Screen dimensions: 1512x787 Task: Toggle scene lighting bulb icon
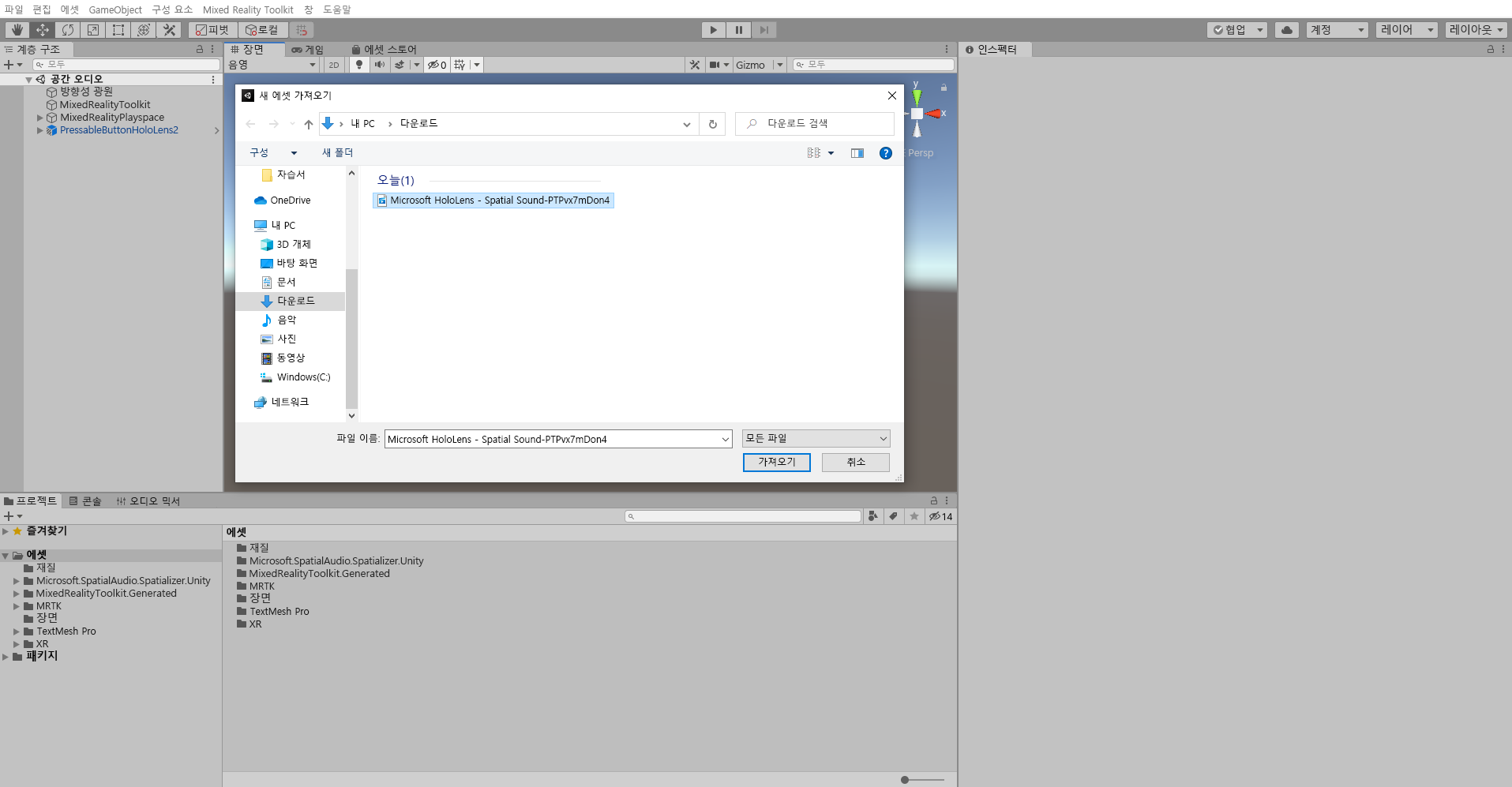pos(359,65)
